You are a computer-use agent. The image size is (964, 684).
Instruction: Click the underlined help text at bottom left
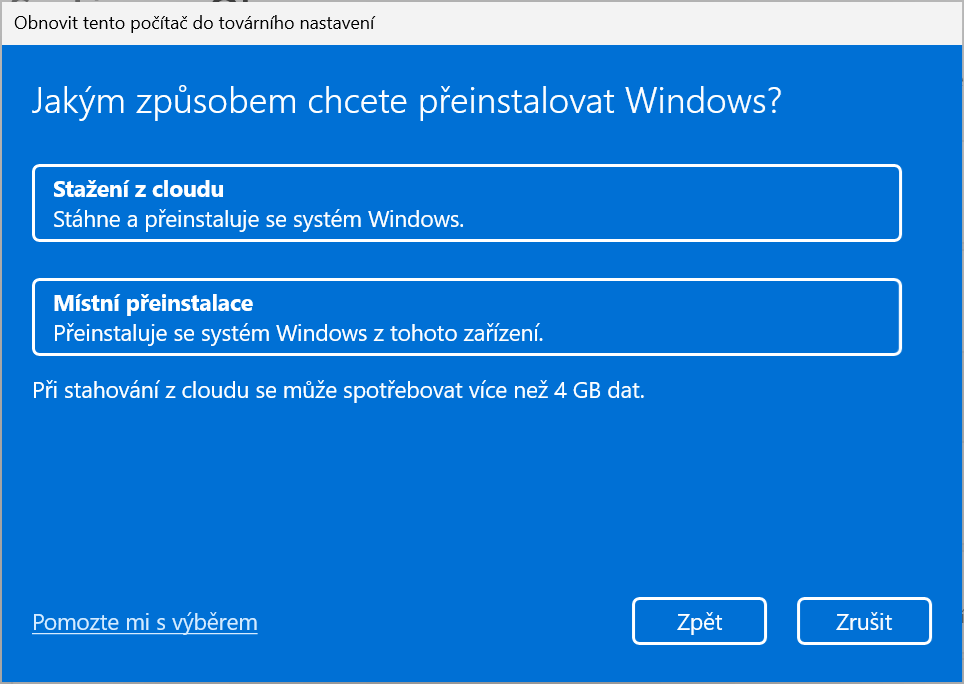click(144, 621)
